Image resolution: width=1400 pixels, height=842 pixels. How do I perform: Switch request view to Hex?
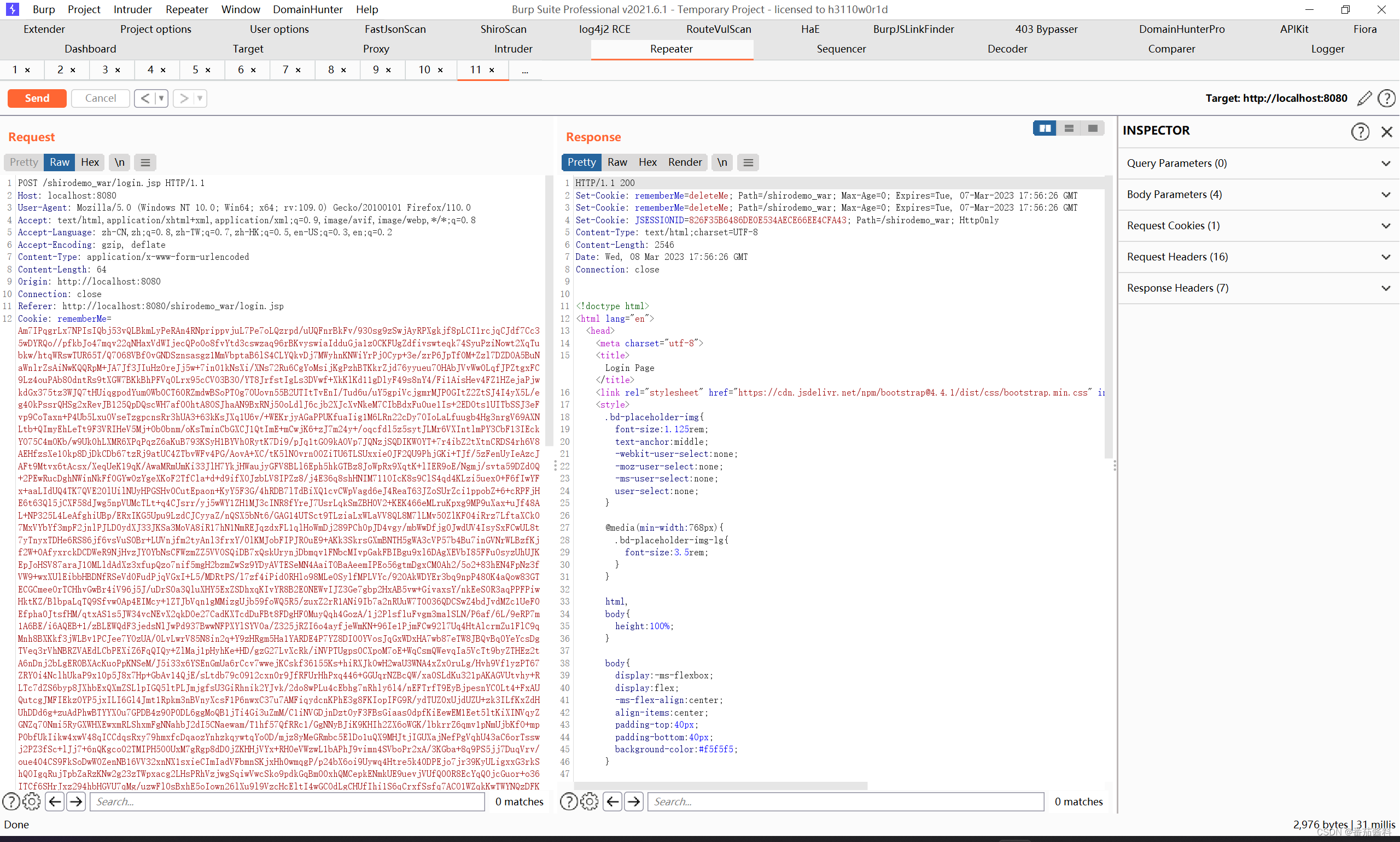[90, 162]
